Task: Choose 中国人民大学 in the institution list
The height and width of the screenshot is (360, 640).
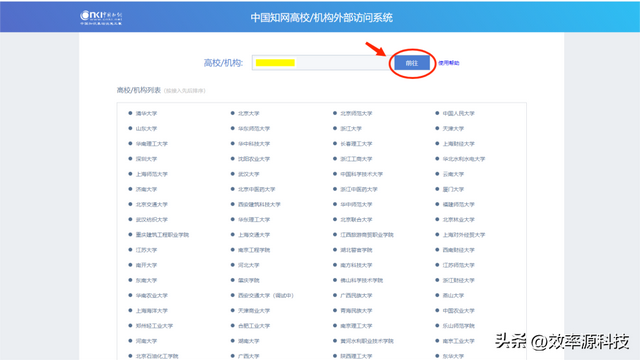Action: (459, 113)
